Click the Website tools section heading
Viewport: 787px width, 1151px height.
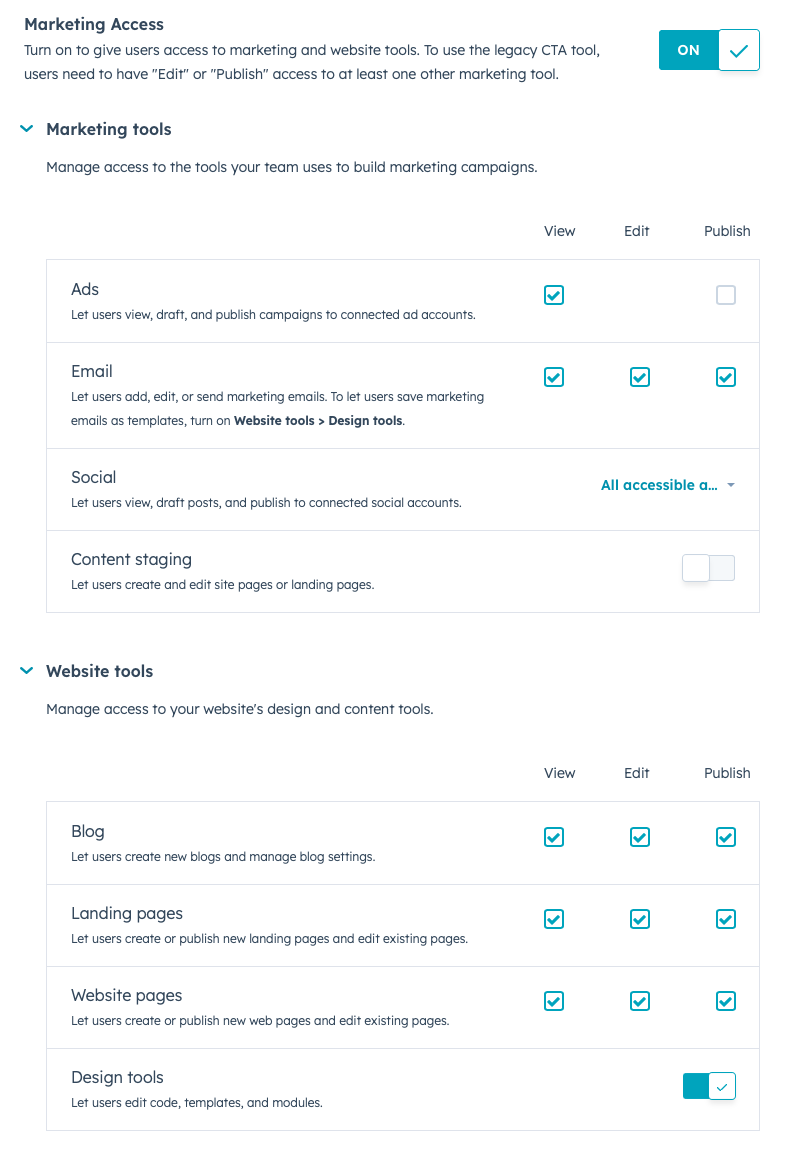click(x=100, y=671)
